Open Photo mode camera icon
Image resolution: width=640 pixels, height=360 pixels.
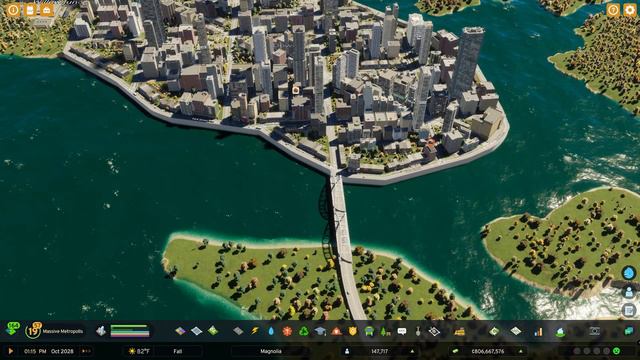(595, 331)
